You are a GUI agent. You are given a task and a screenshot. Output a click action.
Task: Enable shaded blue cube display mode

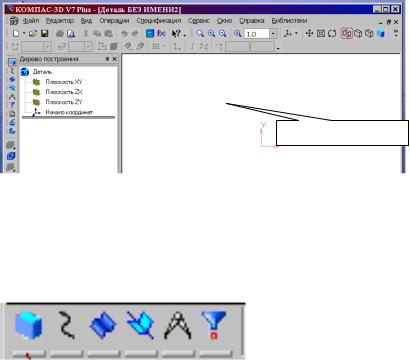pyautogui.click(x=381, y=33)
